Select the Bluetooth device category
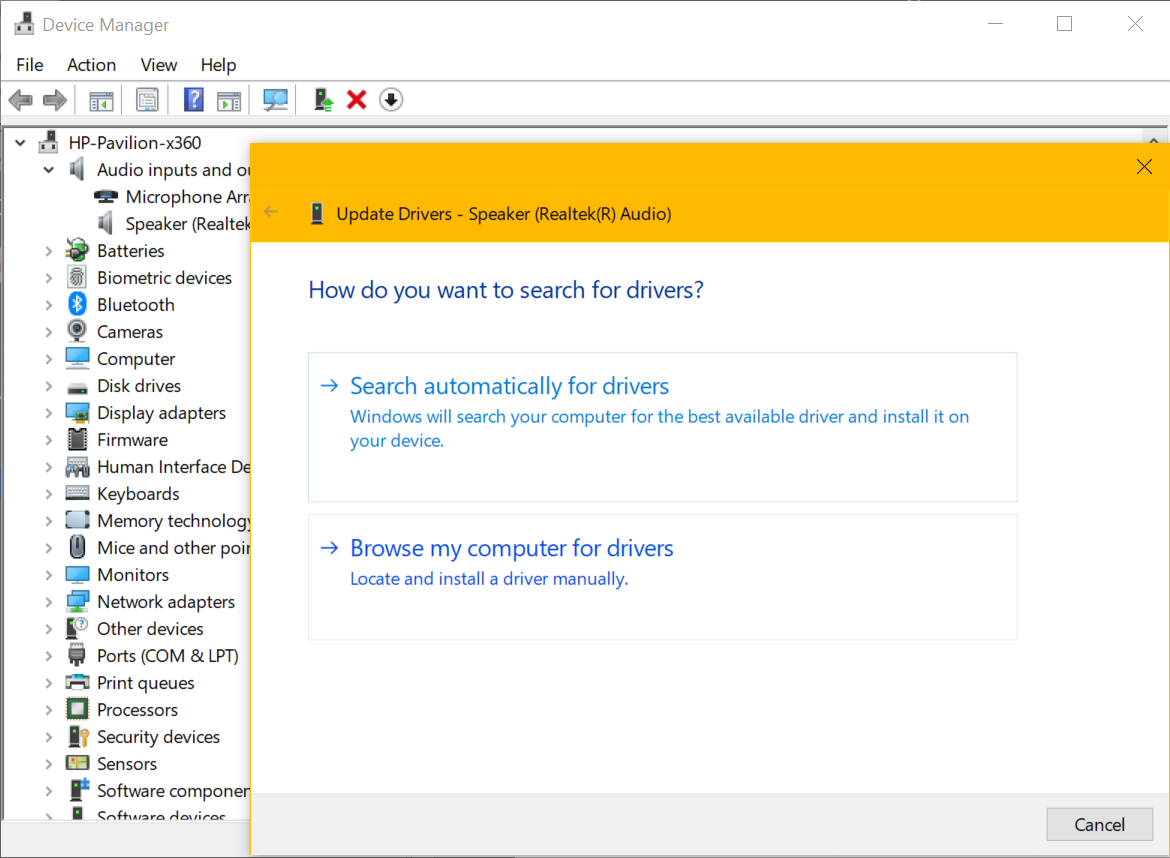Screen dimensions: 1170x858 (137, 304)
